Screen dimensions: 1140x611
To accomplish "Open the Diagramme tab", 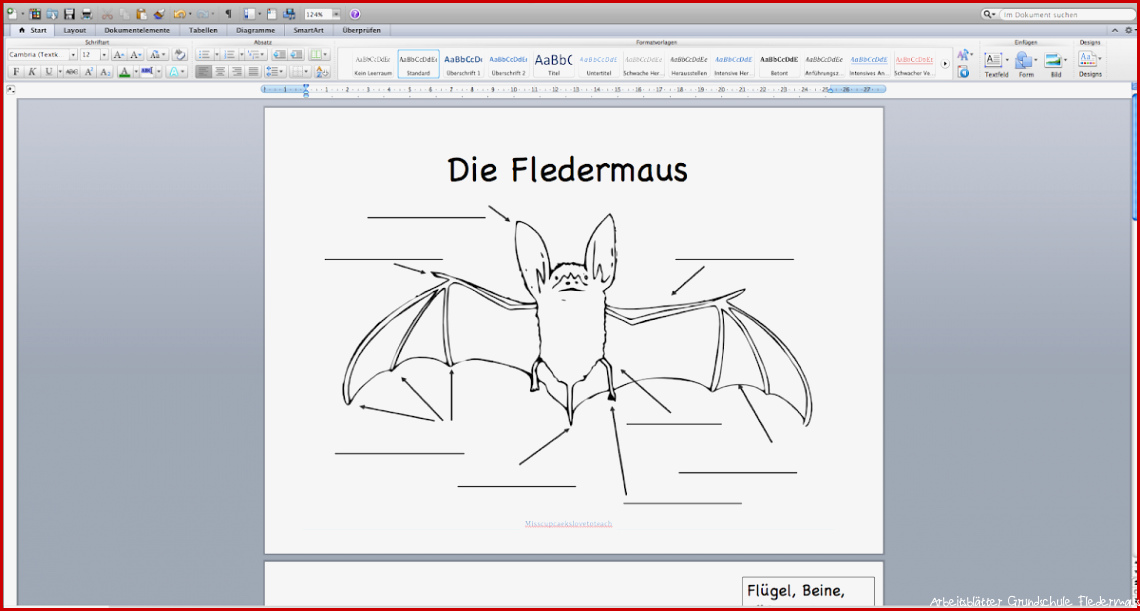I will click(x=255, y=31).
